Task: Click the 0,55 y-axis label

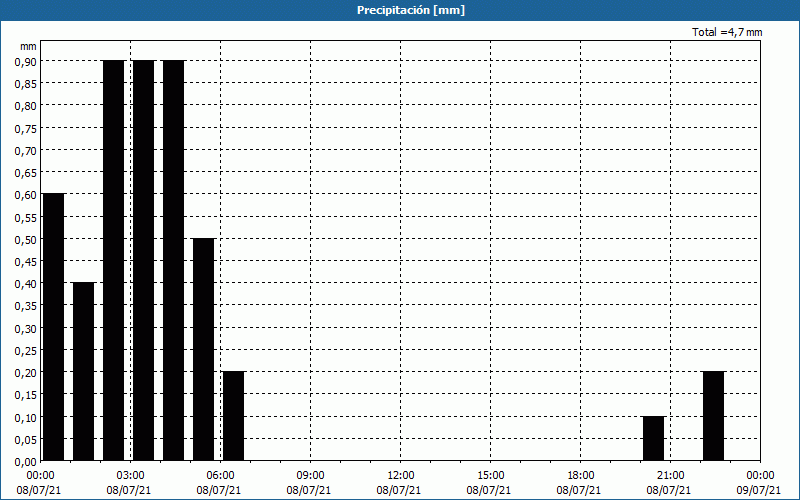Action: pyautogui.click(x=26, y=217)
